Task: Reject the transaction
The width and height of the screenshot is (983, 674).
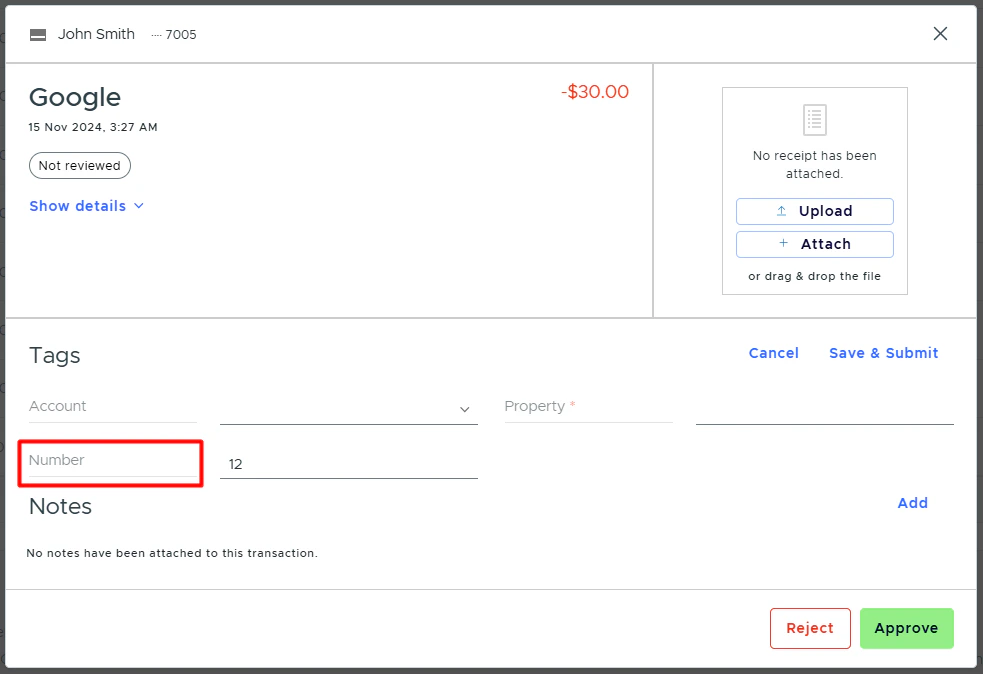Action: tap(810, 628)
